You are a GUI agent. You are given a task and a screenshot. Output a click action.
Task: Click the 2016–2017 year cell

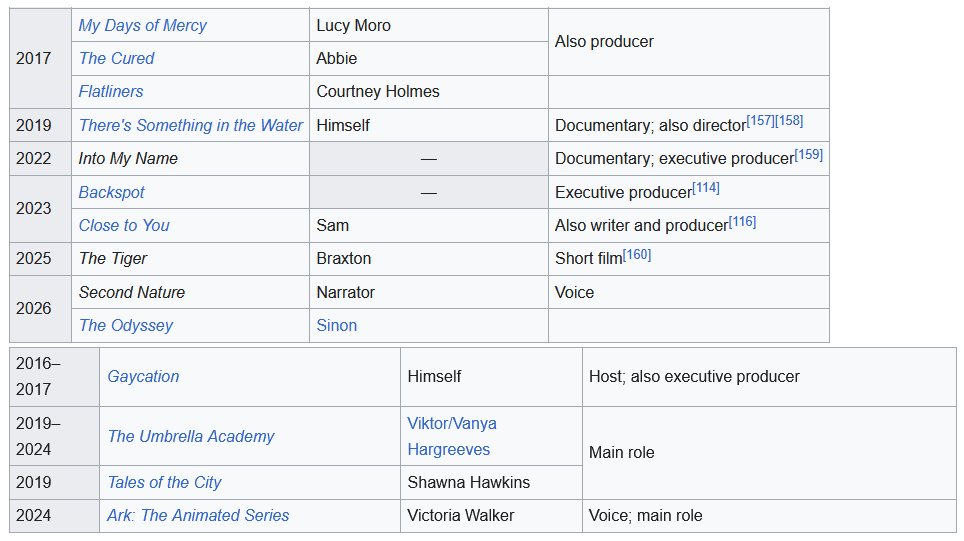[x=55, y=376]
